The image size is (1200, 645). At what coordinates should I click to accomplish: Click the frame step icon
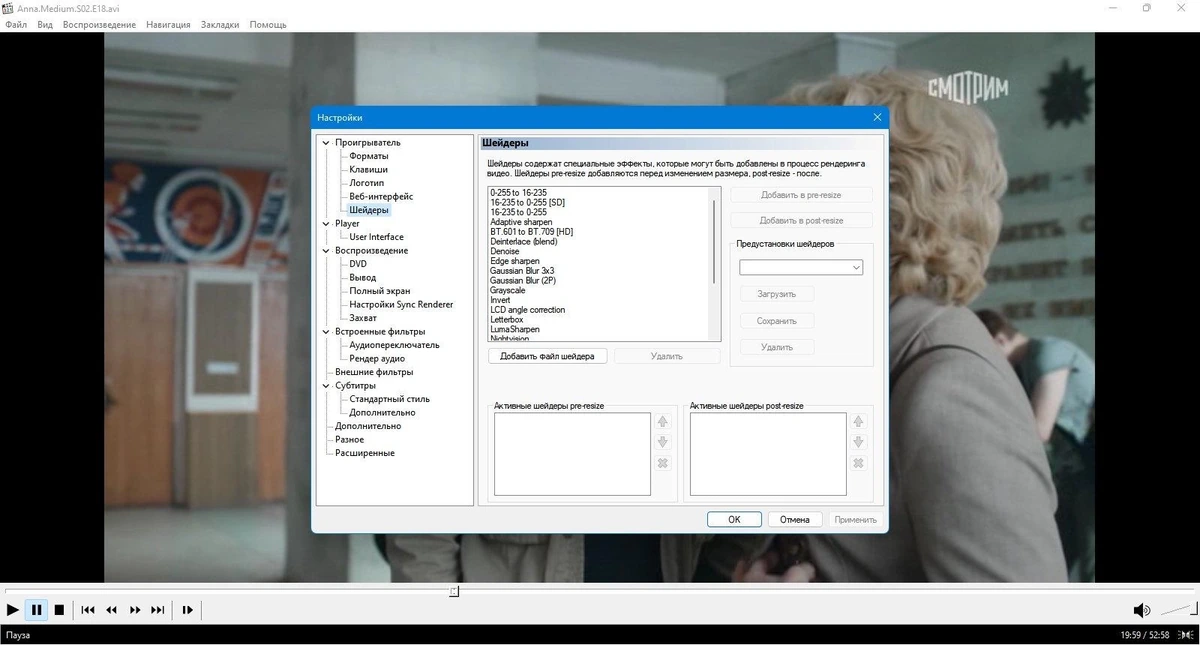(187, 610)
